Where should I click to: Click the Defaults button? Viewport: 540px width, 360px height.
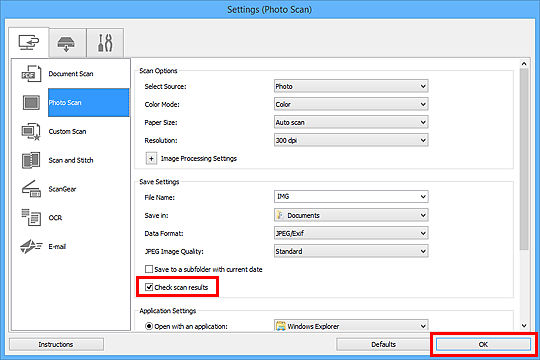383,344
